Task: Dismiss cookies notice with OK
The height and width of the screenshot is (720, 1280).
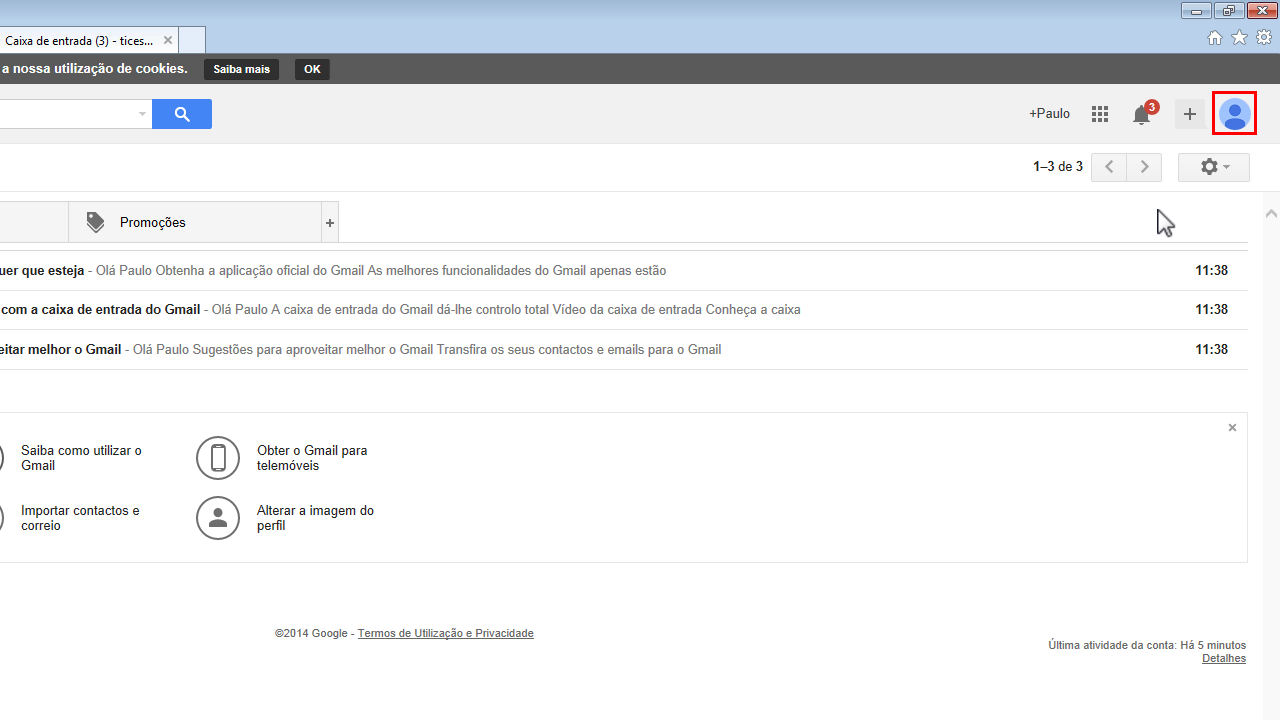Action: [x=312, y=69]
